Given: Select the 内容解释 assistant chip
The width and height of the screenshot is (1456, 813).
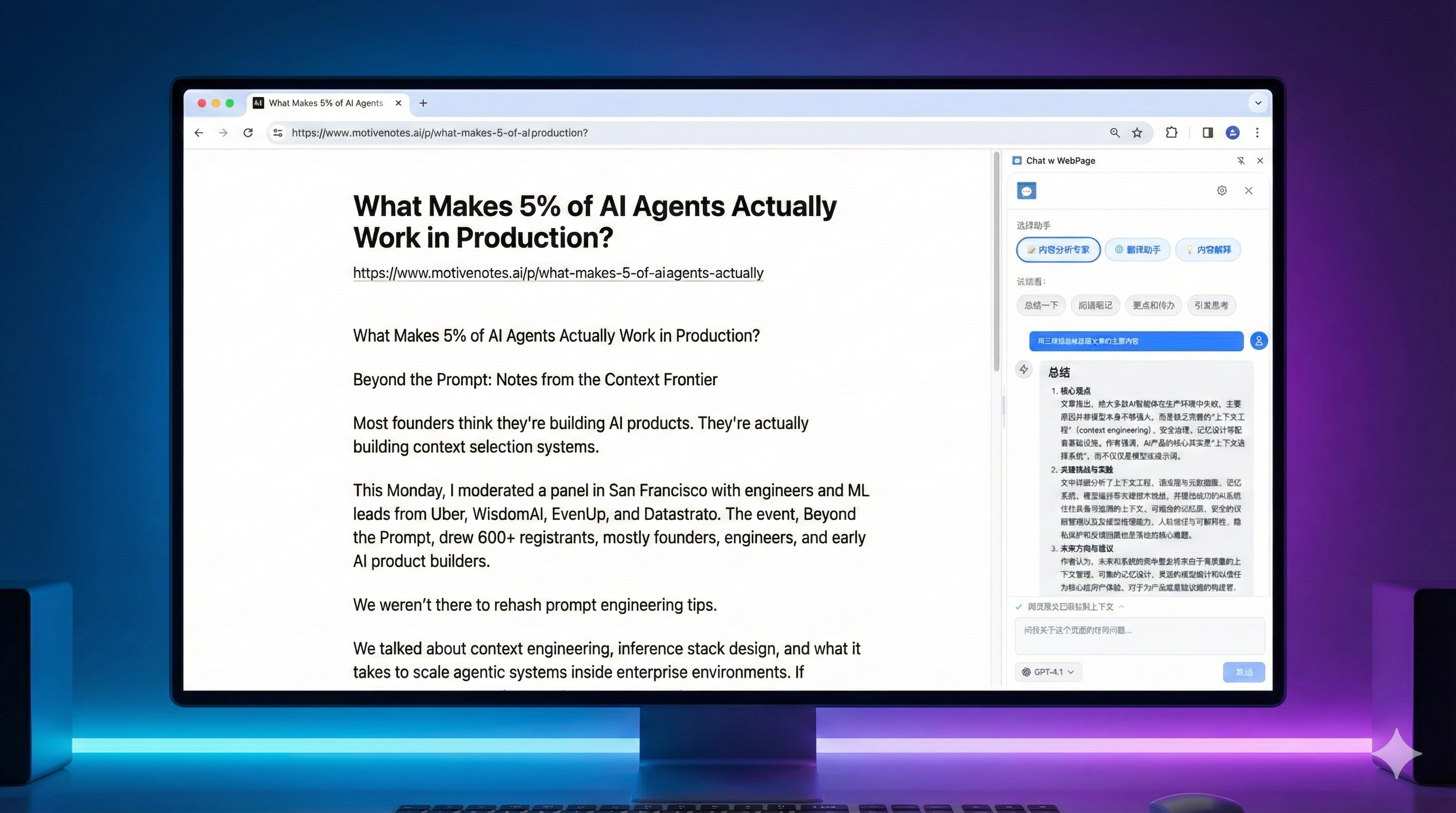Looking at the screenshot, I should (x=1208, y=249).
